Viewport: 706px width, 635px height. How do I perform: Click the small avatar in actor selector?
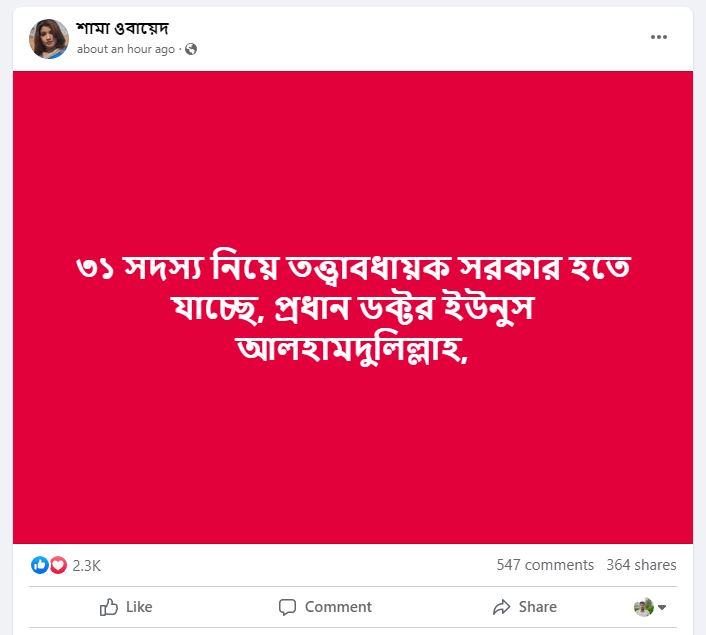click(x=643, y=607)
